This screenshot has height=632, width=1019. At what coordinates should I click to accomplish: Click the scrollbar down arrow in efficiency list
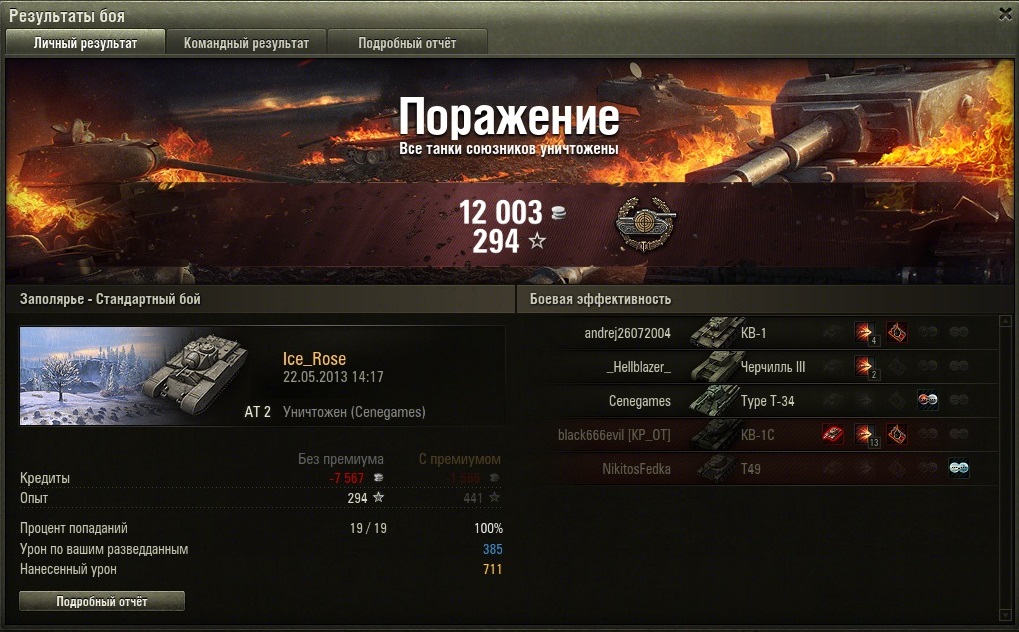click(1005, 615)
